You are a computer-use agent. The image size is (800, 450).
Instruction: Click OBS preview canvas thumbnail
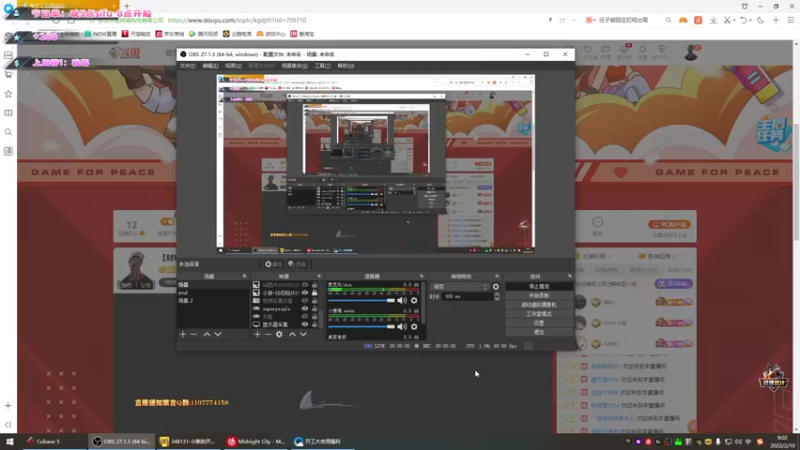click(x=376, y=164)
